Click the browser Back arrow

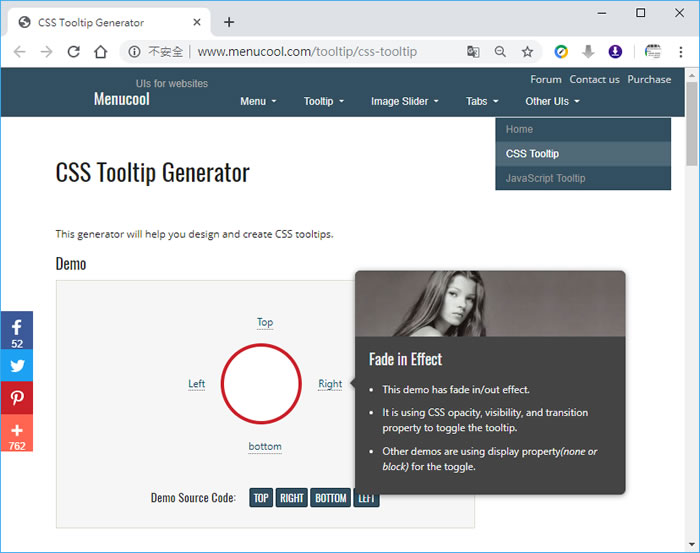click(20, 52)
